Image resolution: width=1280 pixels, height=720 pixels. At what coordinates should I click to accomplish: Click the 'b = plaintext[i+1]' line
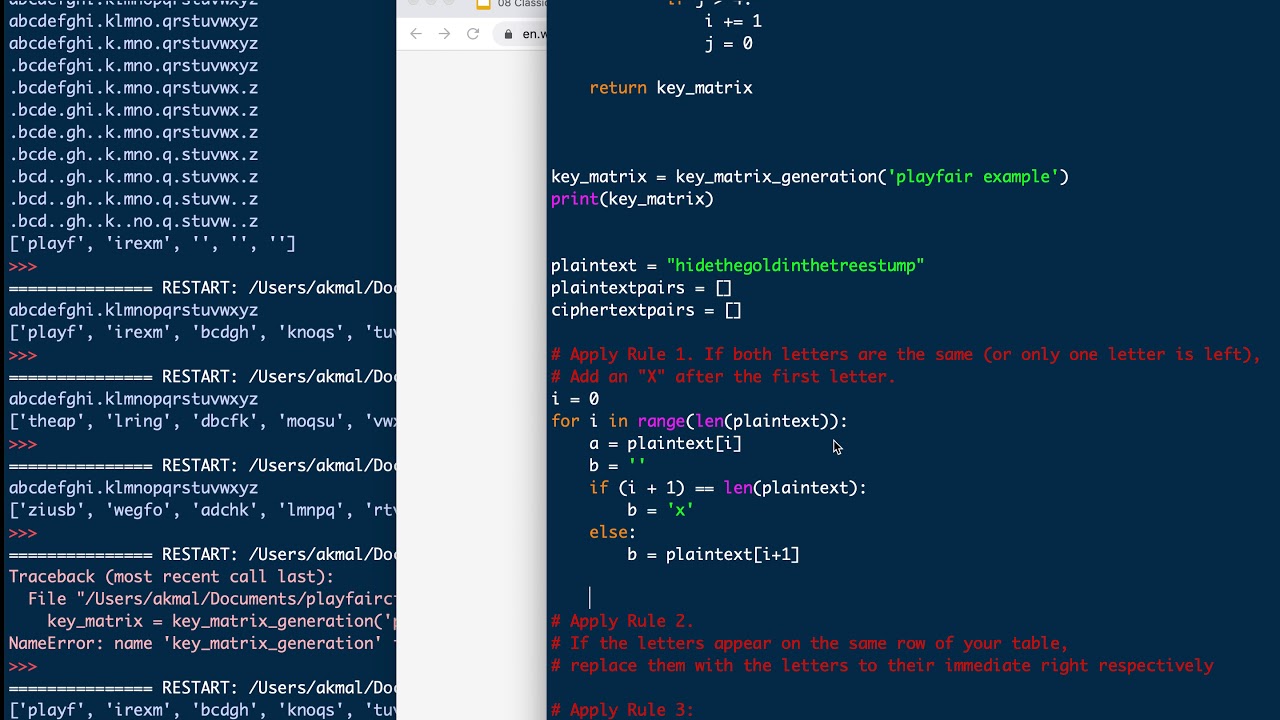(713, 554)
